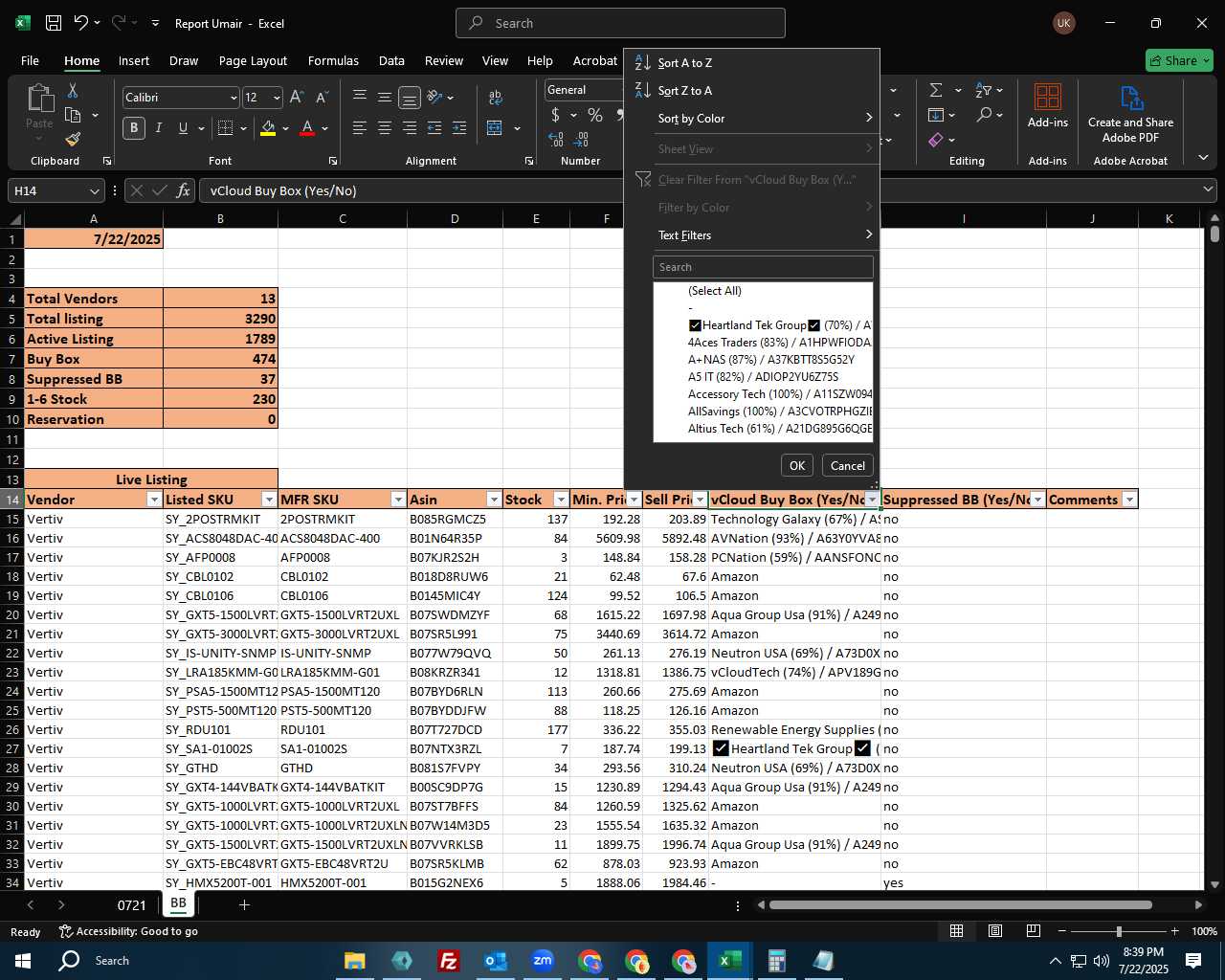Switch to the 0721 sheet tab

[132, 905]
